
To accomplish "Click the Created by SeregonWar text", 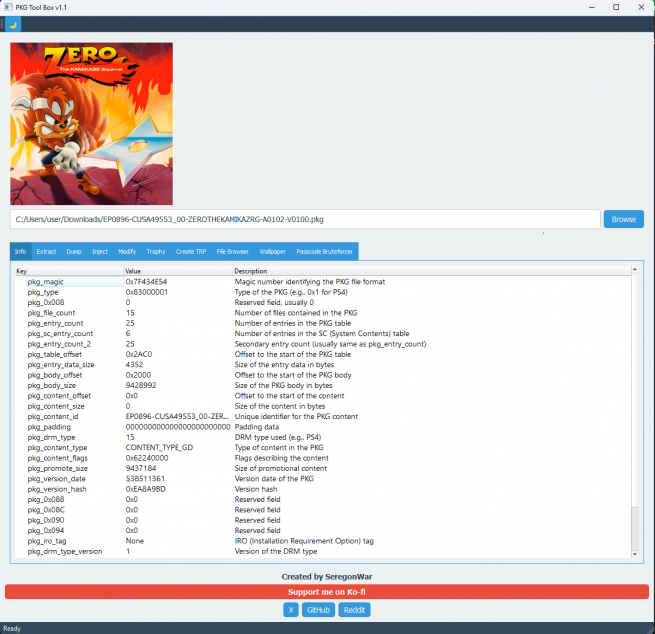I will point(327,577).
